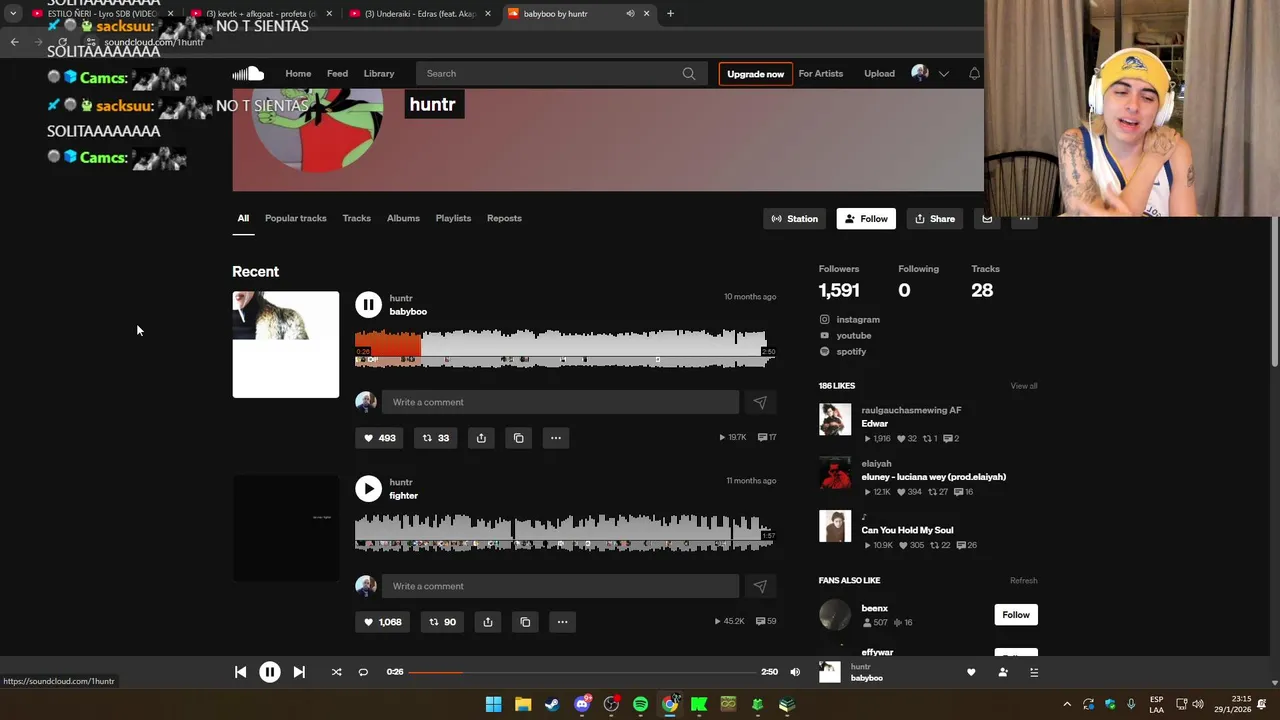Send comment on babyboo track
1280x720 pixels.
[760, 402]
